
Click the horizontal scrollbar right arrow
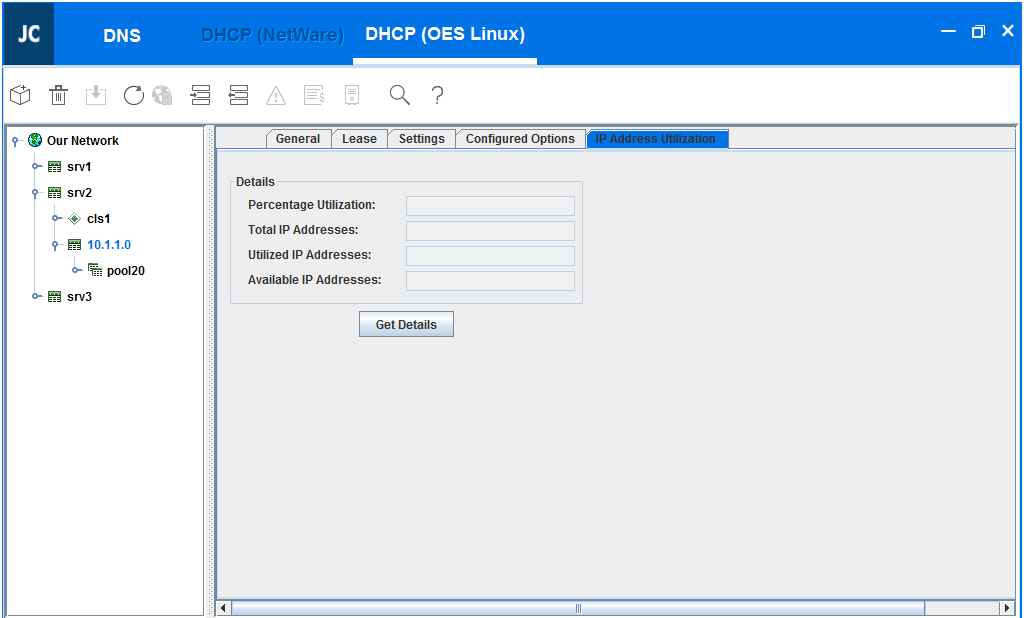[x=1007, y=608]
